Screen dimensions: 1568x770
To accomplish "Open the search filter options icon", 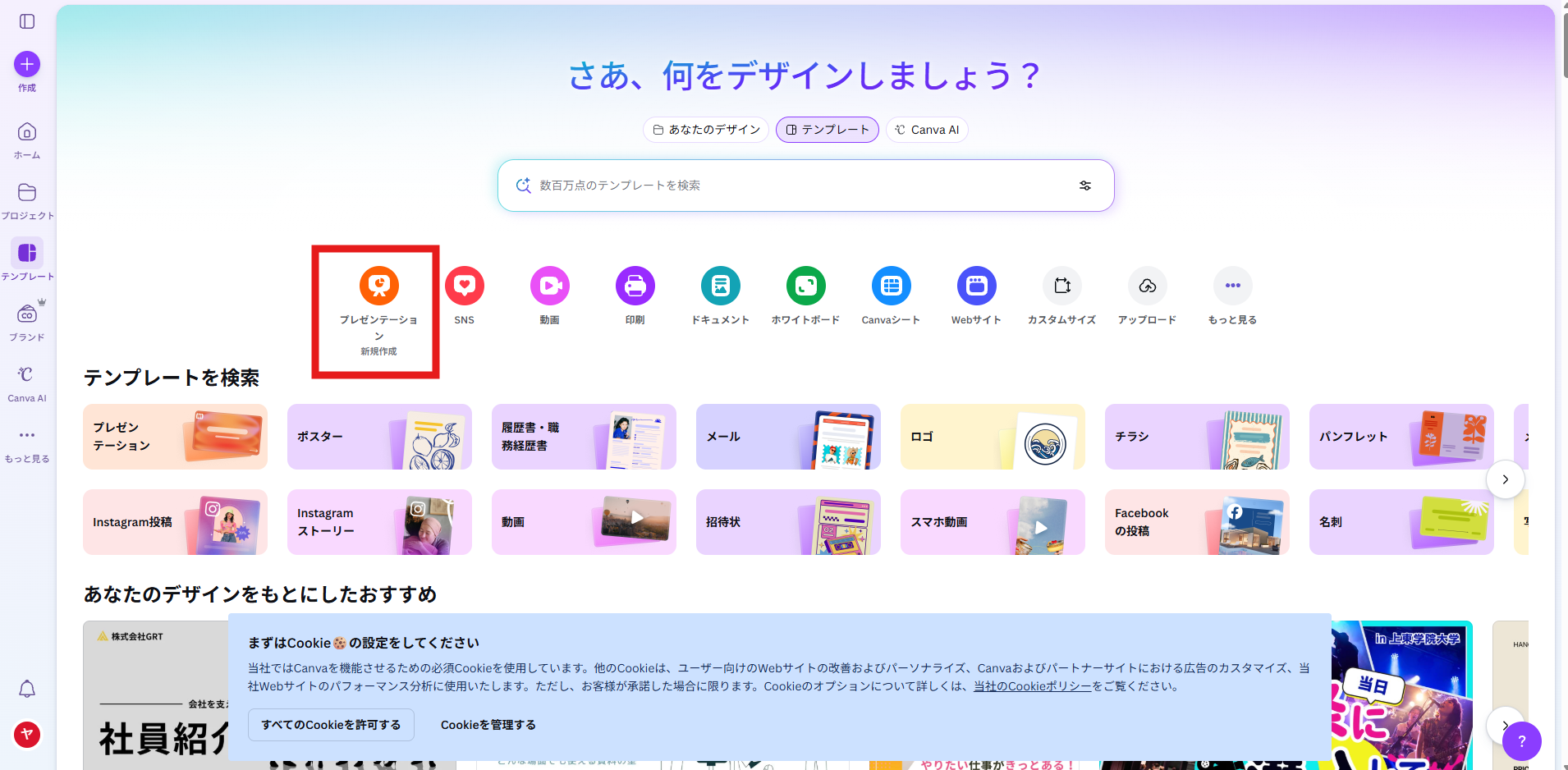I will pos(1084,186).
